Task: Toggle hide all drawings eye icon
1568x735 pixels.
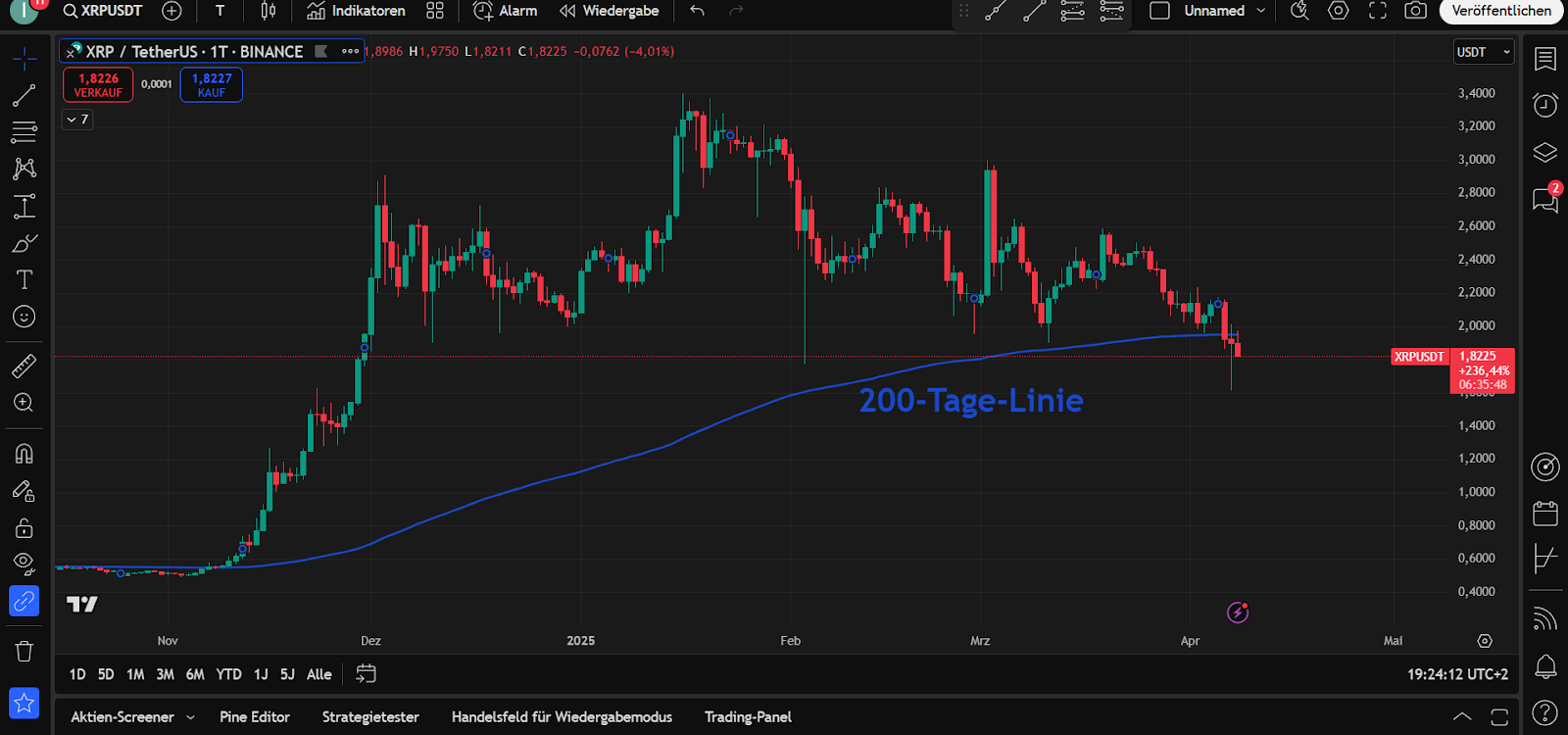Action: pos(24,563)
